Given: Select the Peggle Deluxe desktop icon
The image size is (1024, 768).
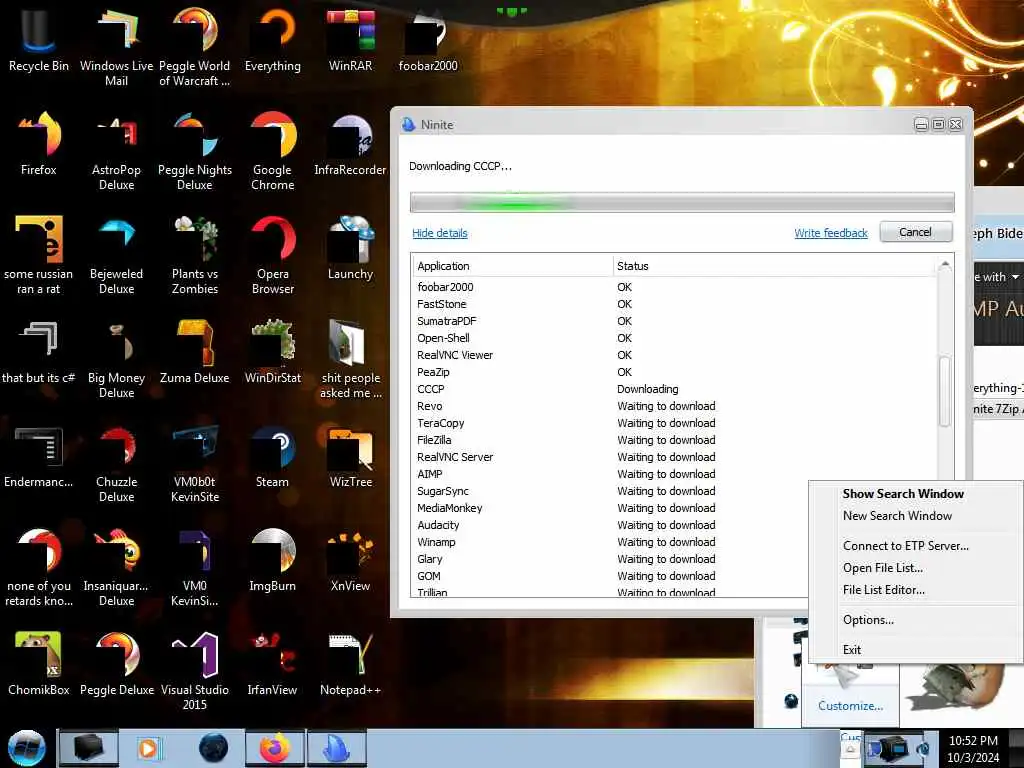Looking at the screenshot, I should coord(116,664).
